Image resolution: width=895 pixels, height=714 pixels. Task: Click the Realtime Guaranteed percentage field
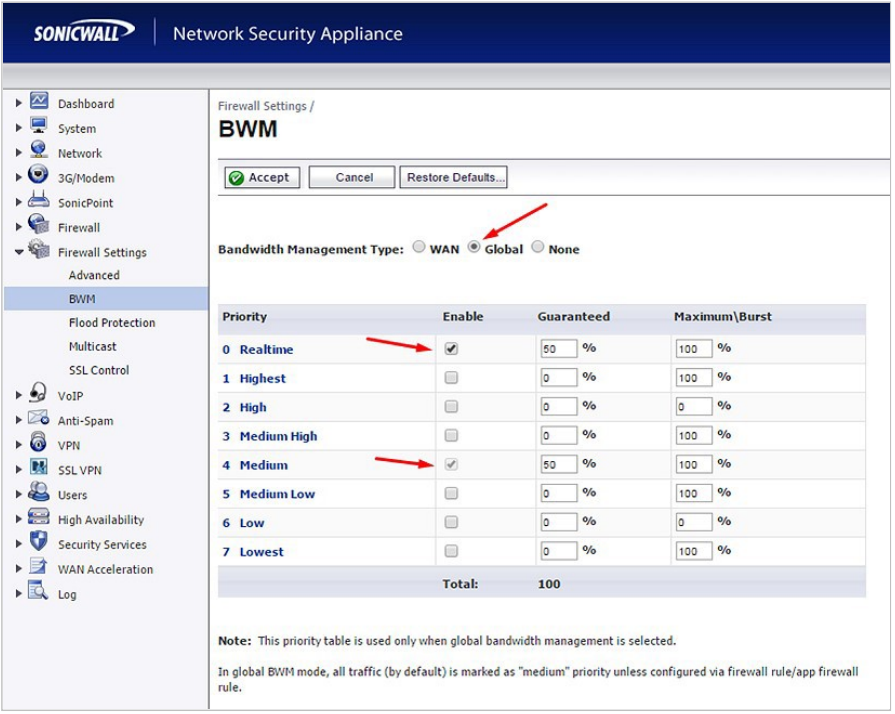(559, 350)
